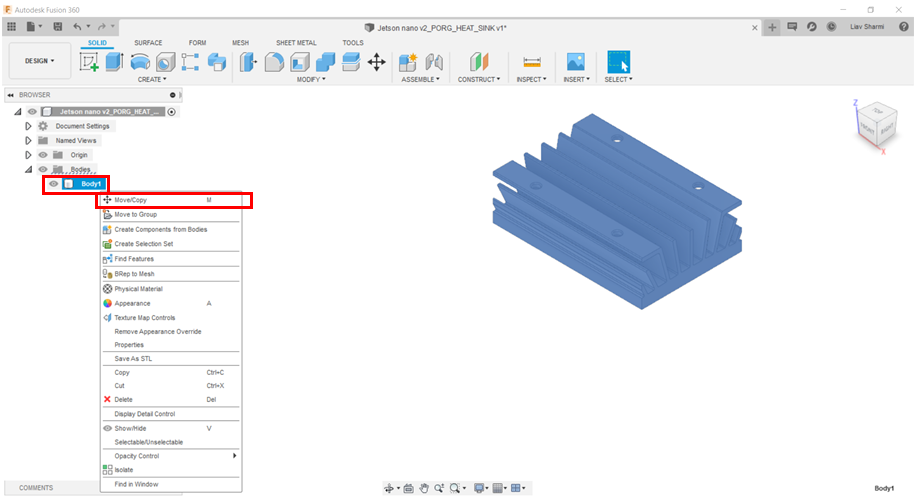917x497 pixels.
Task: Switch to the MESH tab
Action: [x=240, y=43]
